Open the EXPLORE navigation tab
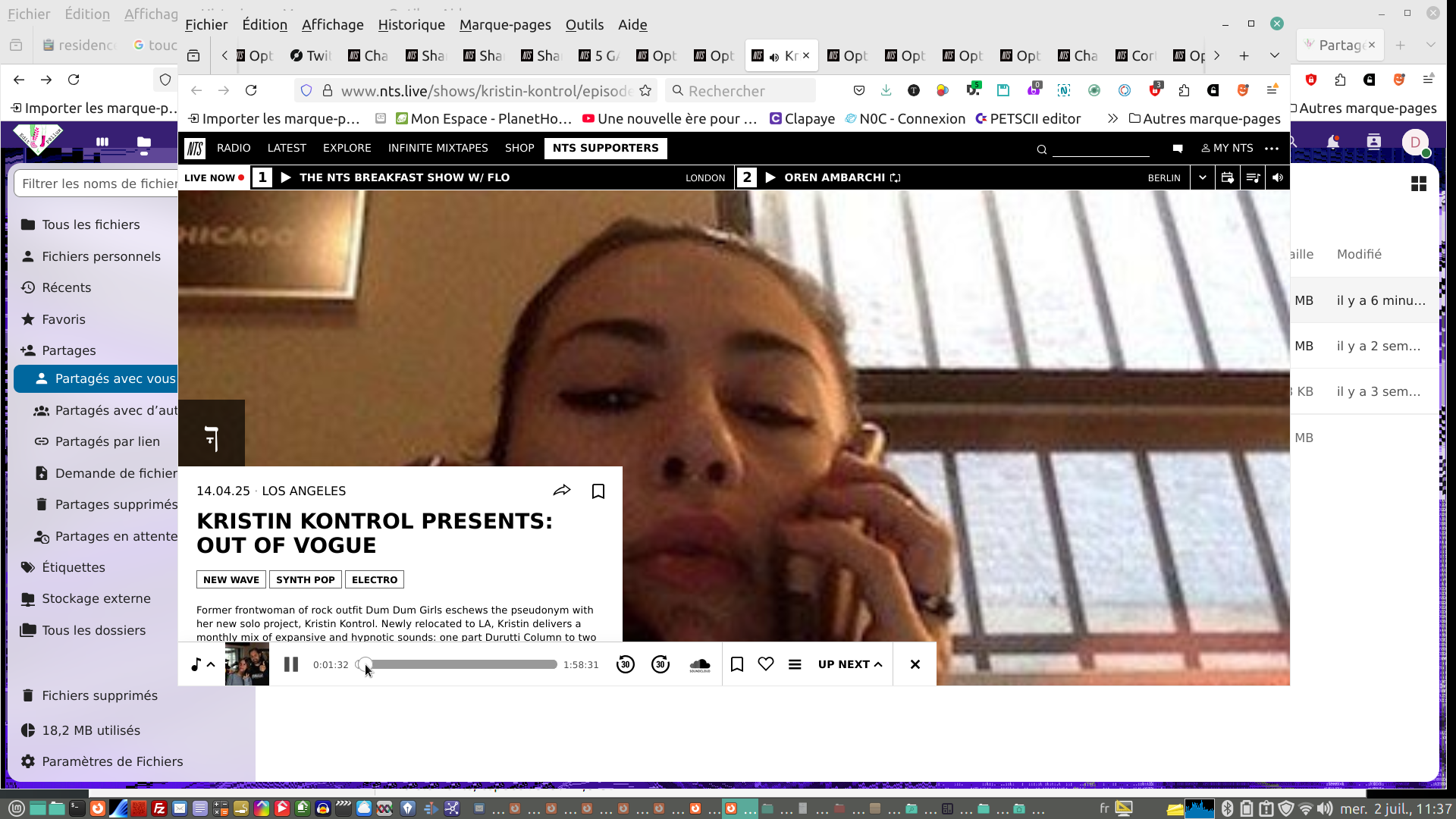Screen dimensions: 1456x819 click(x=347, y=148)
